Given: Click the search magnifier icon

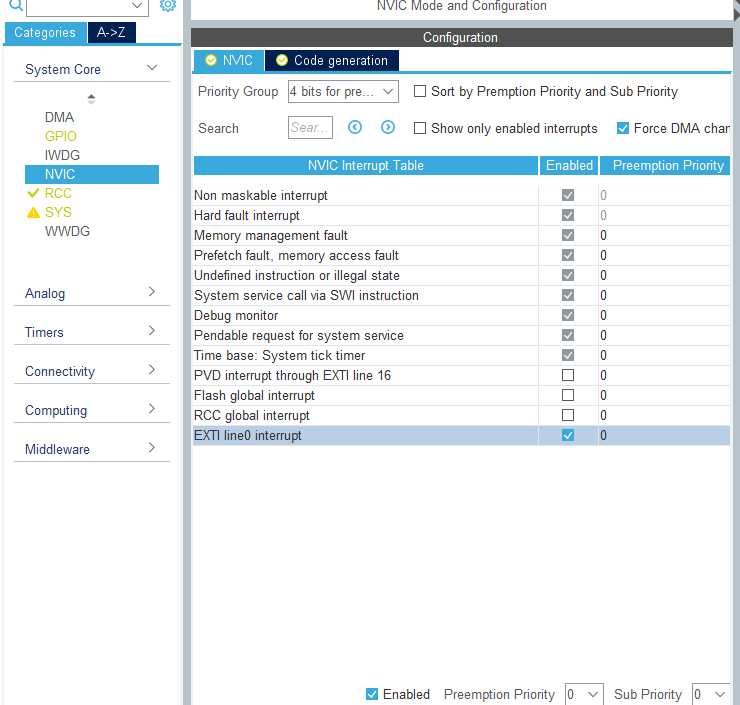Looking at the screenshot, I should tap(16, 5).
